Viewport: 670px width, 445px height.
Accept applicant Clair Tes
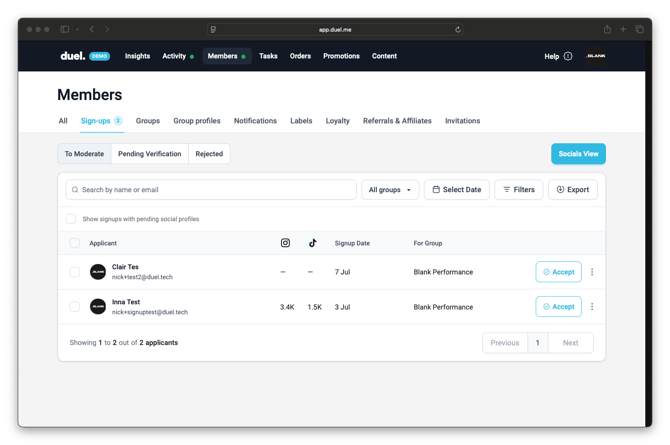(x=558, y=272)
